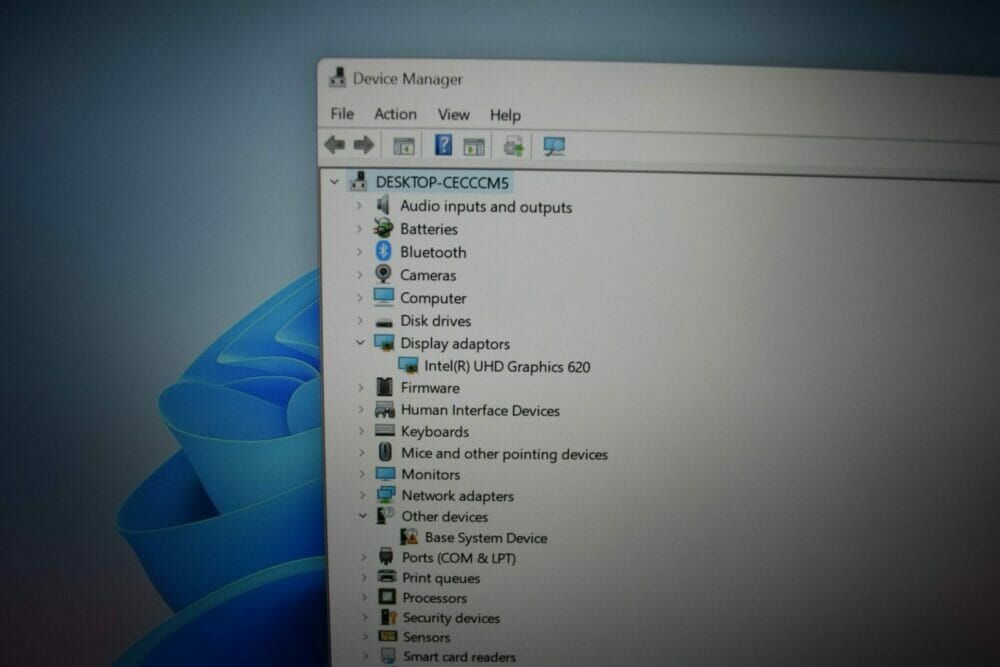
Task: Click the Cameras webcam icon
Action: [x=383, y=274]
